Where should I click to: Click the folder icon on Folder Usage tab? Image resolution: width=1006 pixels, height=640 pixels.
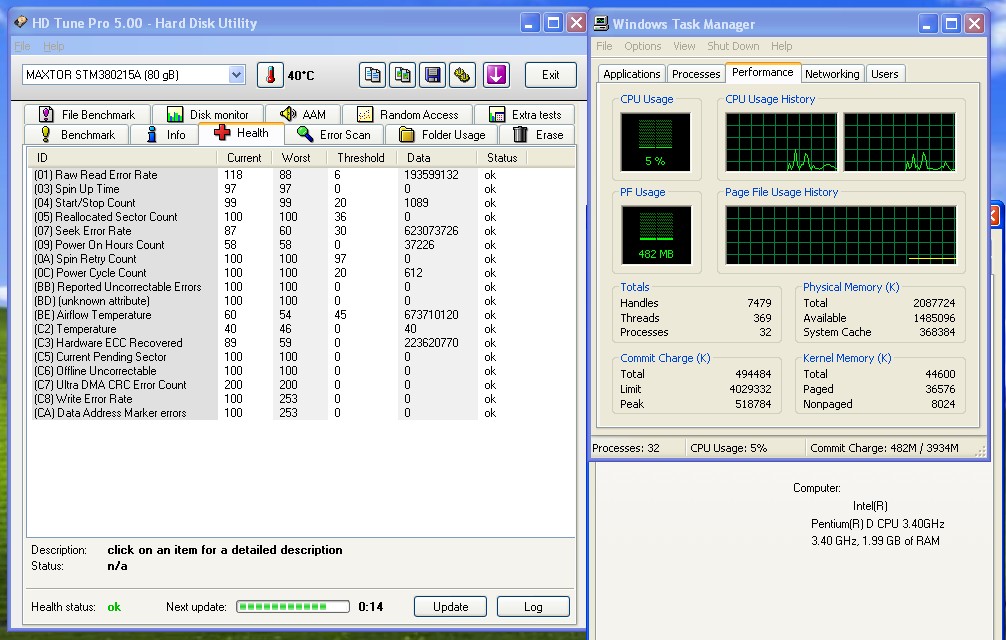[x=407, y=133]
